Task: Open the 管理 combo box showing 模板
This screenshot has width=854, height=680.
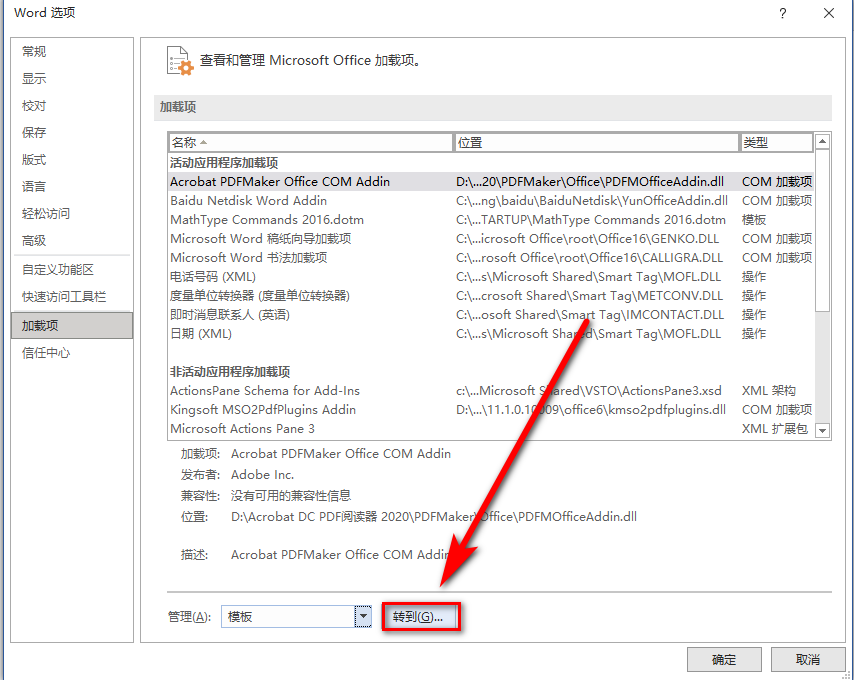Action: coord(296,617)
